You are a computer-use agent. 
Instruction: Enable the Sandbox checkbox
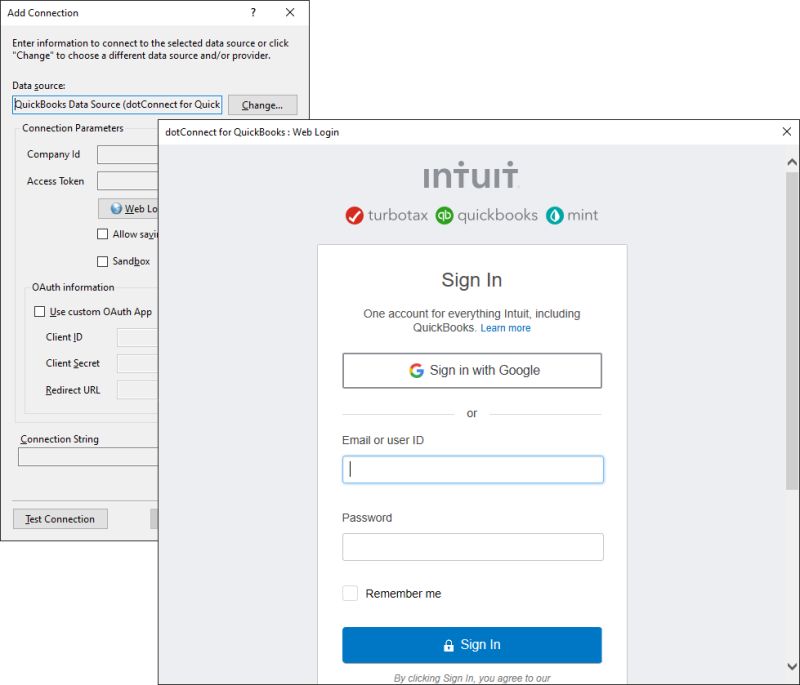[x=102, y=261]
